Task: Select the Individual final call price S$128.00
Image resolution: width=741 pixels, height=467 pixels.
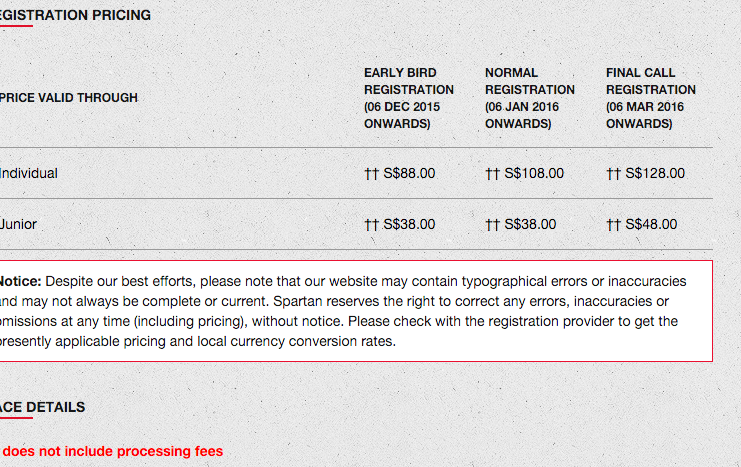Action: pyautogui.click(x=655, y=174)
